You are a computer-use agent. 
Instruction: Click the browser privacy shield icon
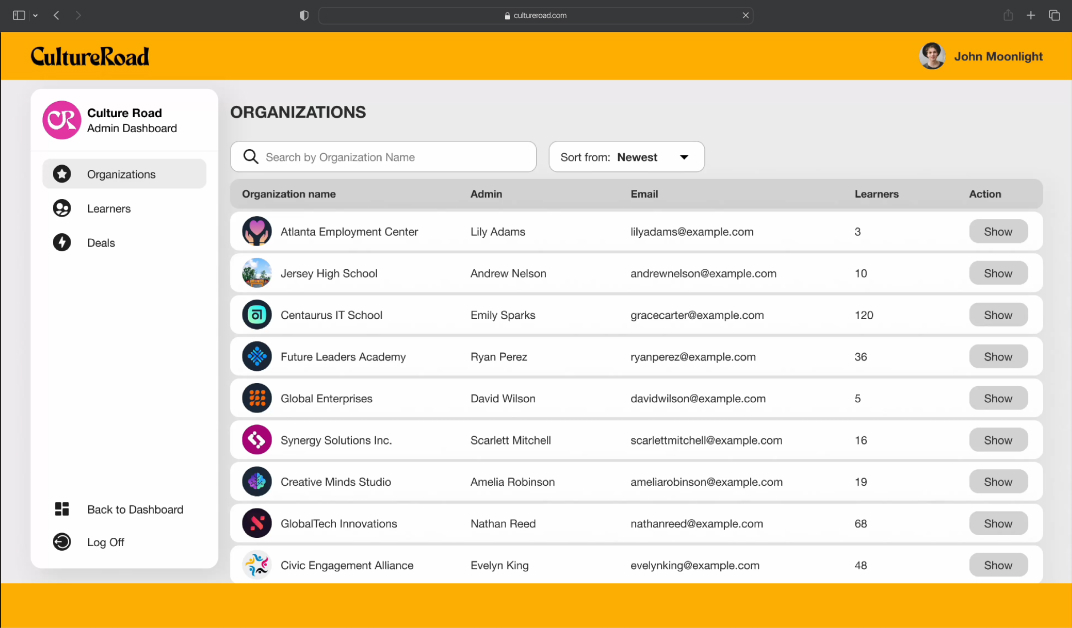point(304,15)
